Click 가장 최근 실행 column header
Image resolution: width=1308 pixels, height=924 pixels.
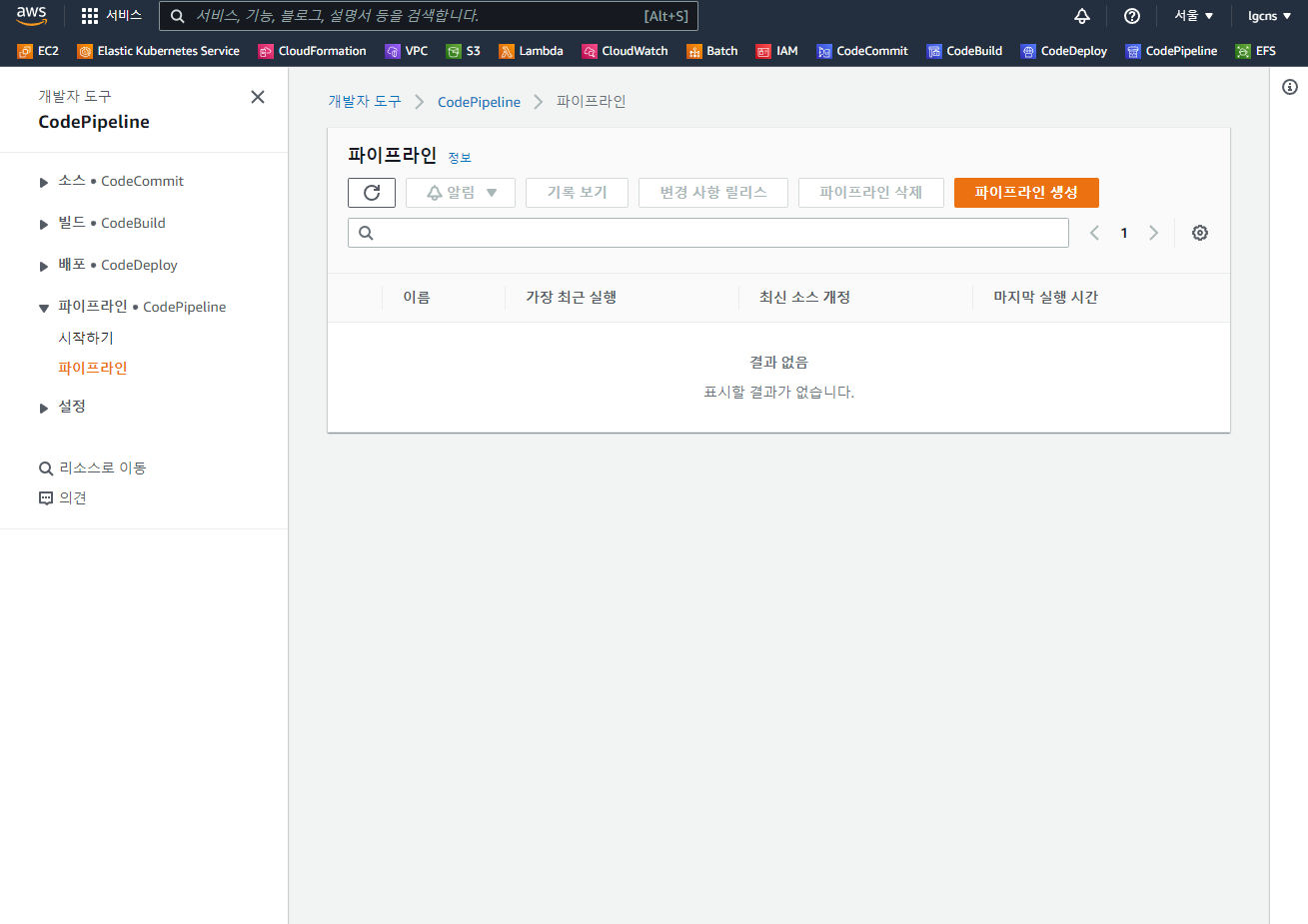coord(572,297)
